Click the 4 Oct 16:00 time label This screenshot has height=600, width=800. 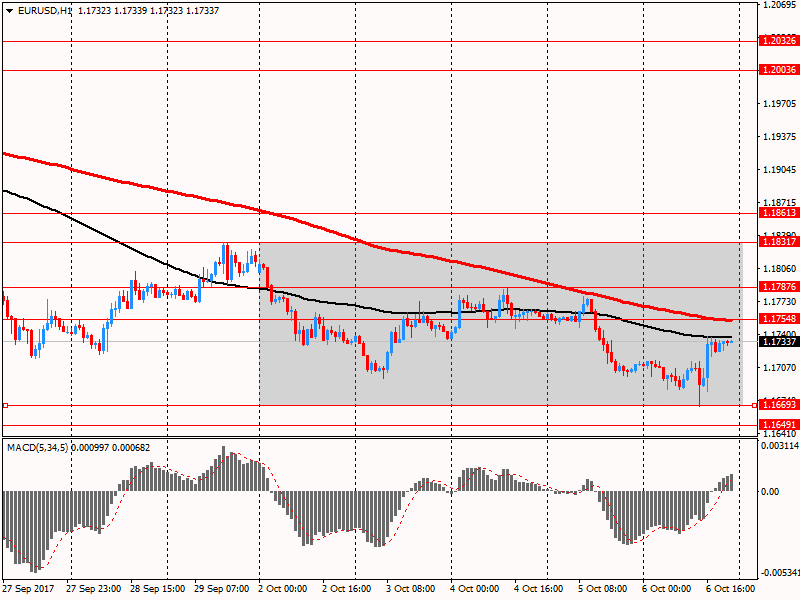(538, 589)
